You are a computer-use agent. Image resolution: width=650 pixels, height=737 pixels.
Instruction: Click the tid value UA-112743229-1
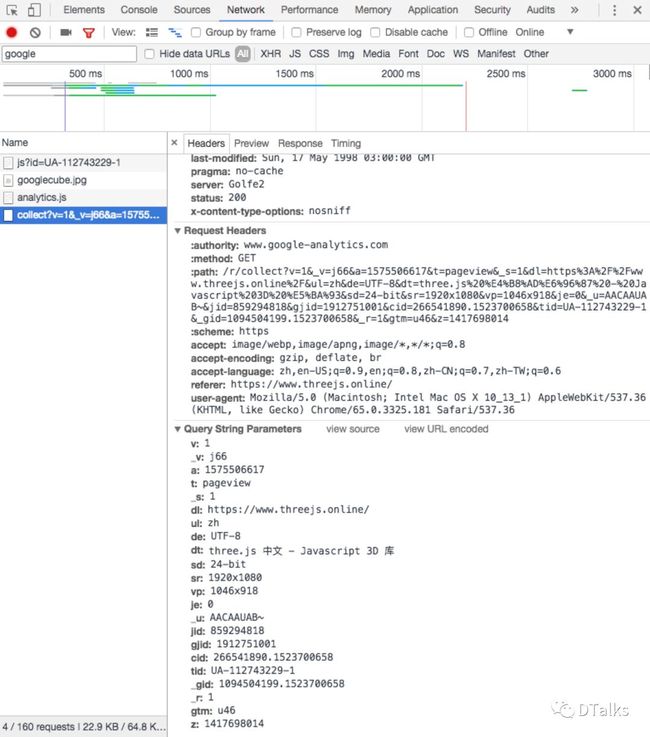point(252,670)
